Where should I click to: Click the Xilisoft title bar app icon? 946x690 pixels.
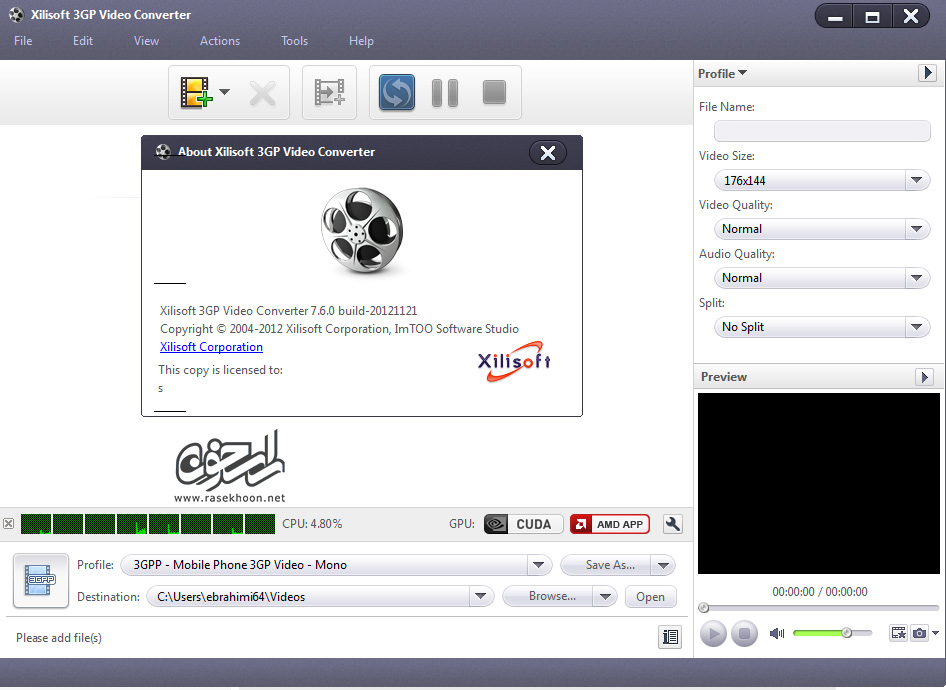click(x=16, y=14)
